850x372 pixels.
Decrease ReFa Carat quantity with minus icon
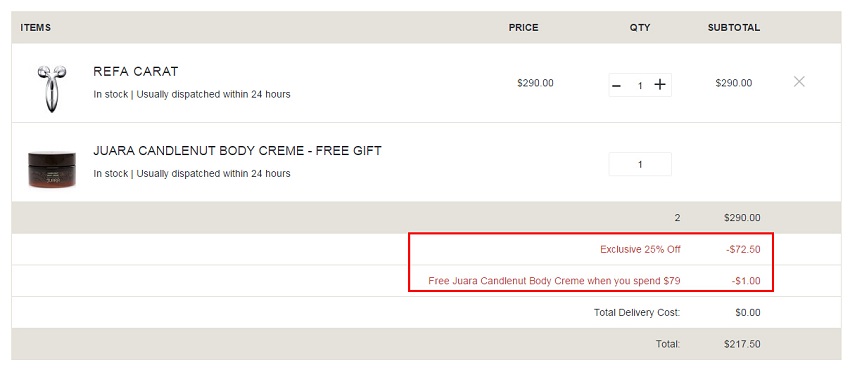[x=616, y=85]
